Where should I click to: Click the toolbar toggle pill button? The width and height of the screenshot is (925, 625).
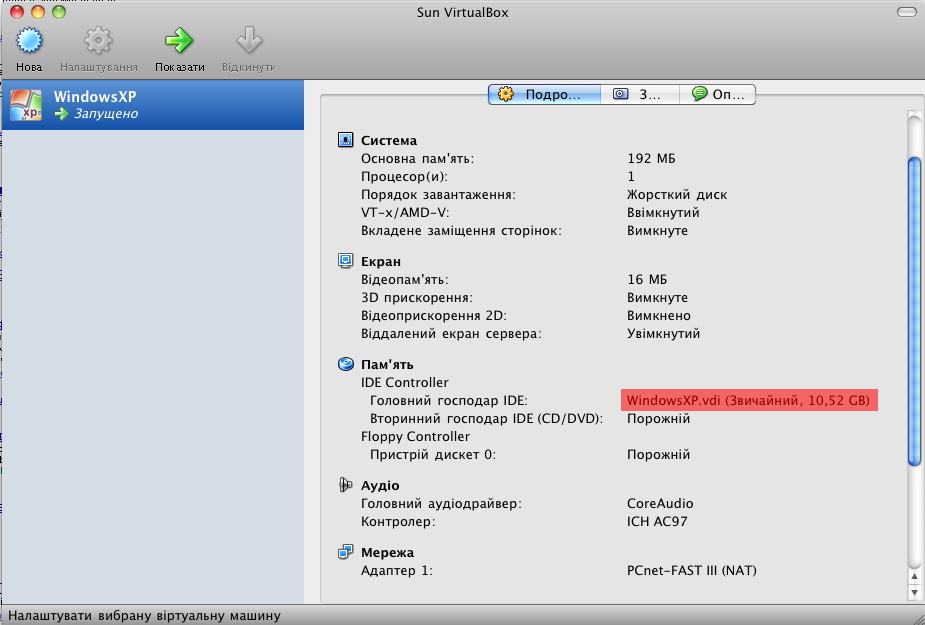click(x=906, y=12)
